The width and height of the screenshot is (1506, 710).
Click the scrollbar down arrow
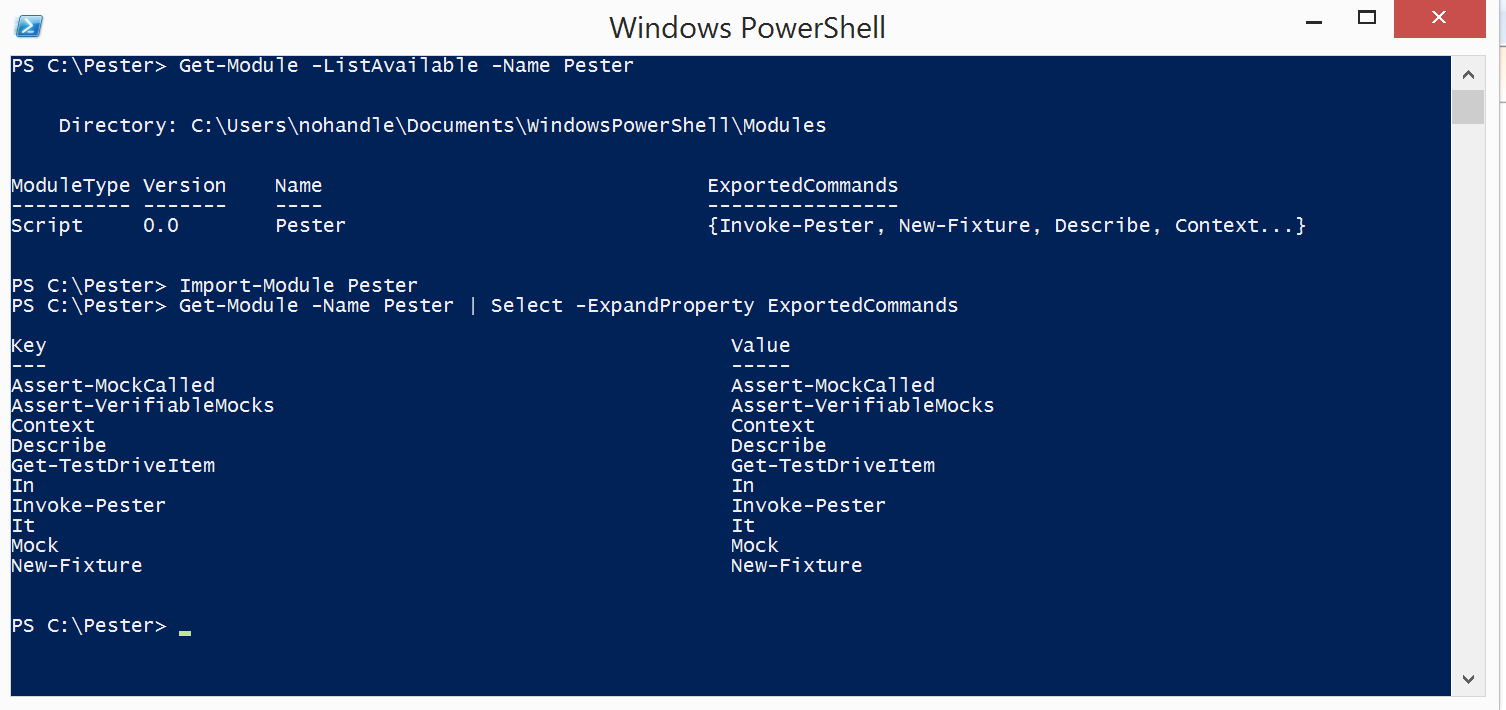click(1467, 679)
